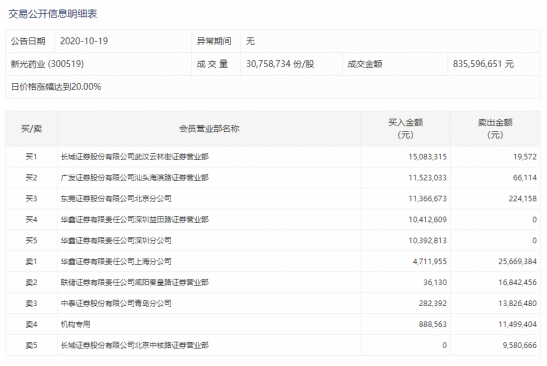547x366 pixels.
Task: Click buy amount 10,412,609
Action: tap(427, 220)
